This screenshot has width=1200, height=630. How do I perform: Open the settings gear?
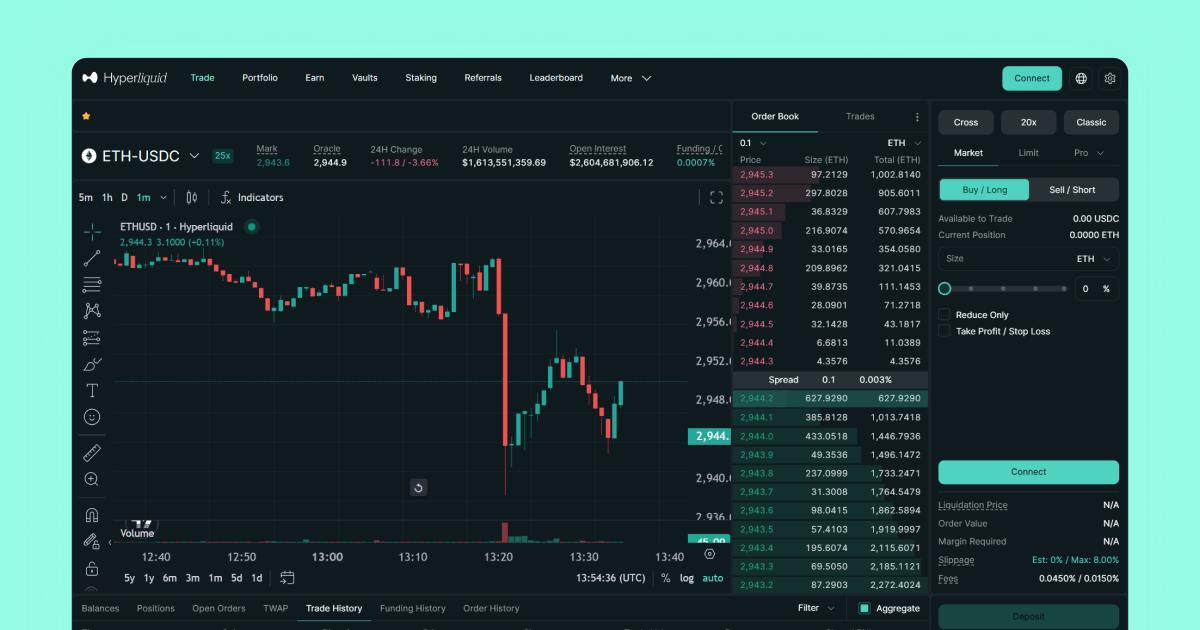[1110, 78]
